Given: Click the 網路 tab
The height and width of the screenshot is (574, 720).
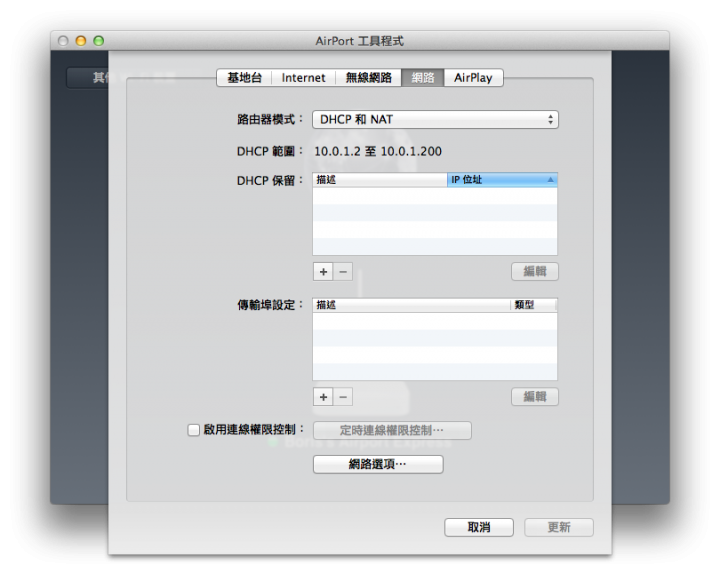Looking at the screenshot, I should coord(423,78).
